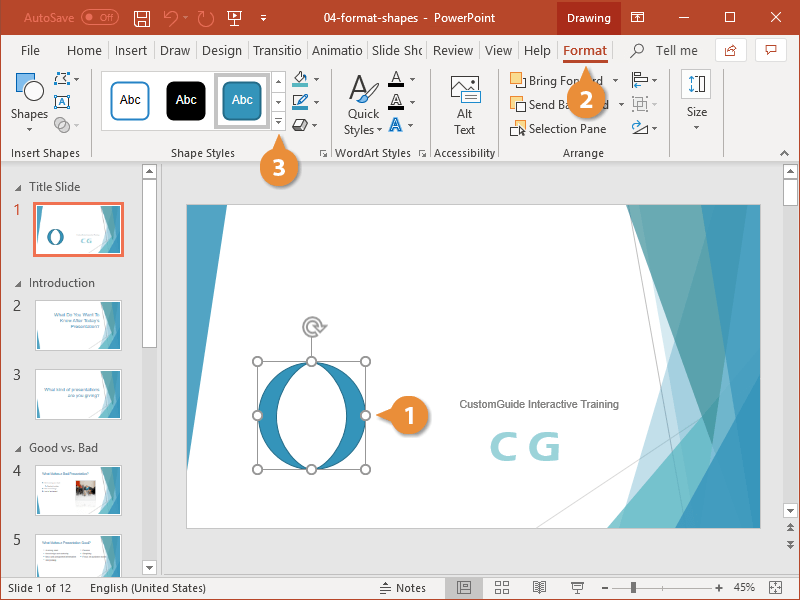Switch to the Format tab
800x600 pixels.
point(585,50)
